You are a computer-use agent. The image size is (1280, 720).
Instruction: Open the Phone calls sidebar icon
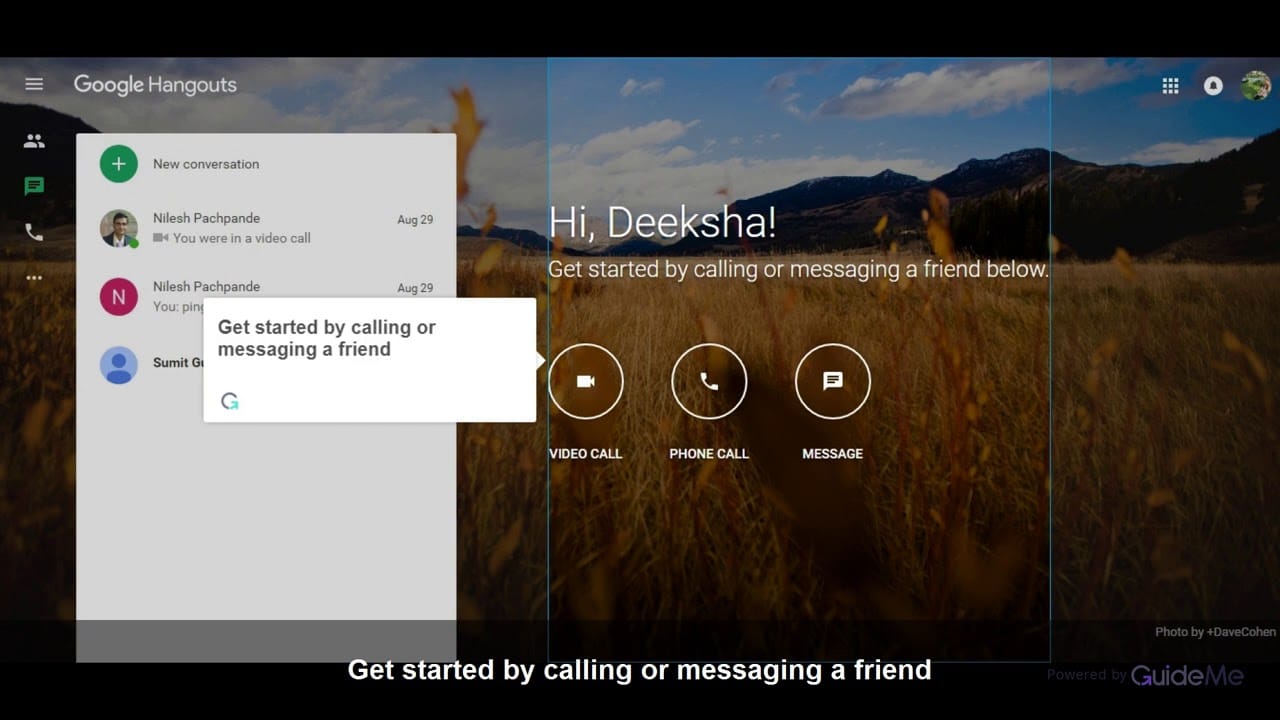34,232
